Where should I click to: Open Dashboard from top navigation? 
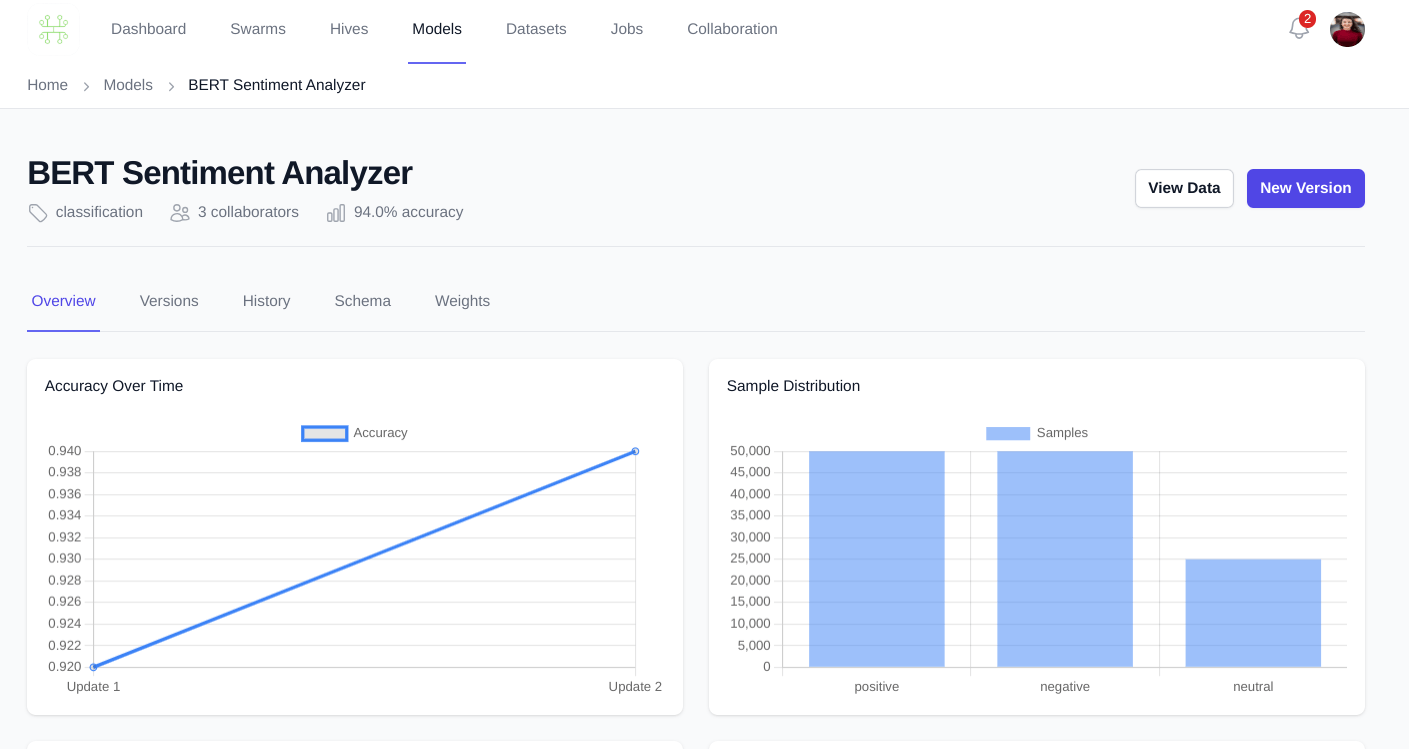click(x=148, y=29)
